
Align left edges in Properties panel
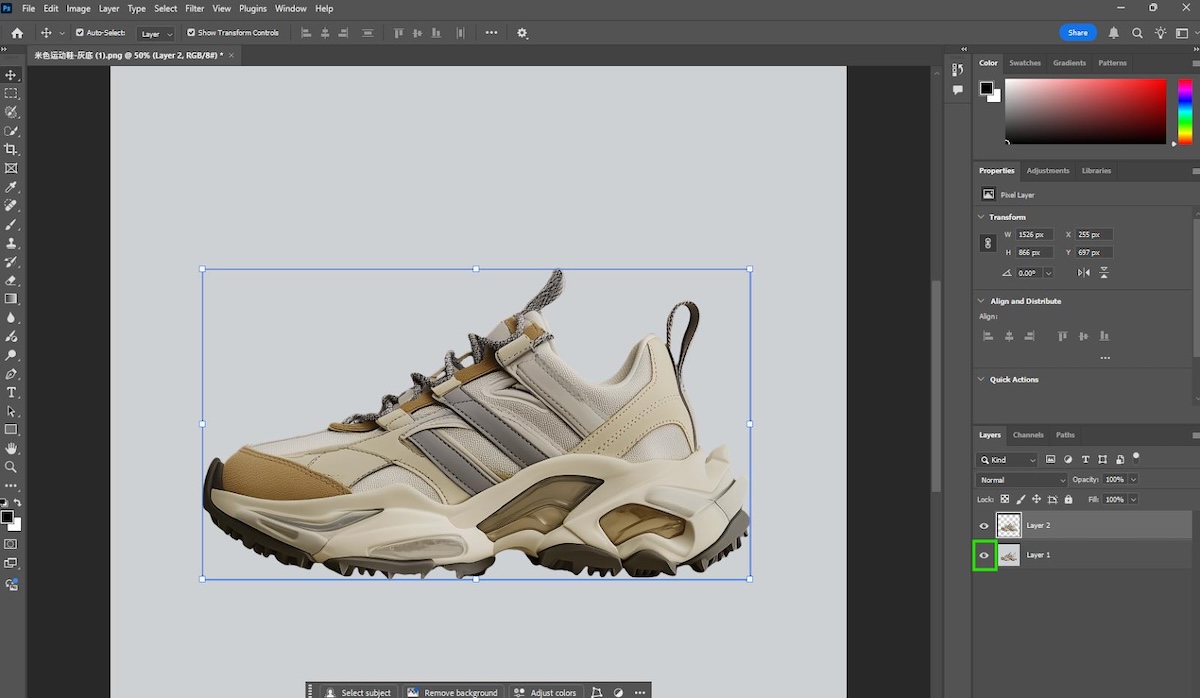click(988, 336)
